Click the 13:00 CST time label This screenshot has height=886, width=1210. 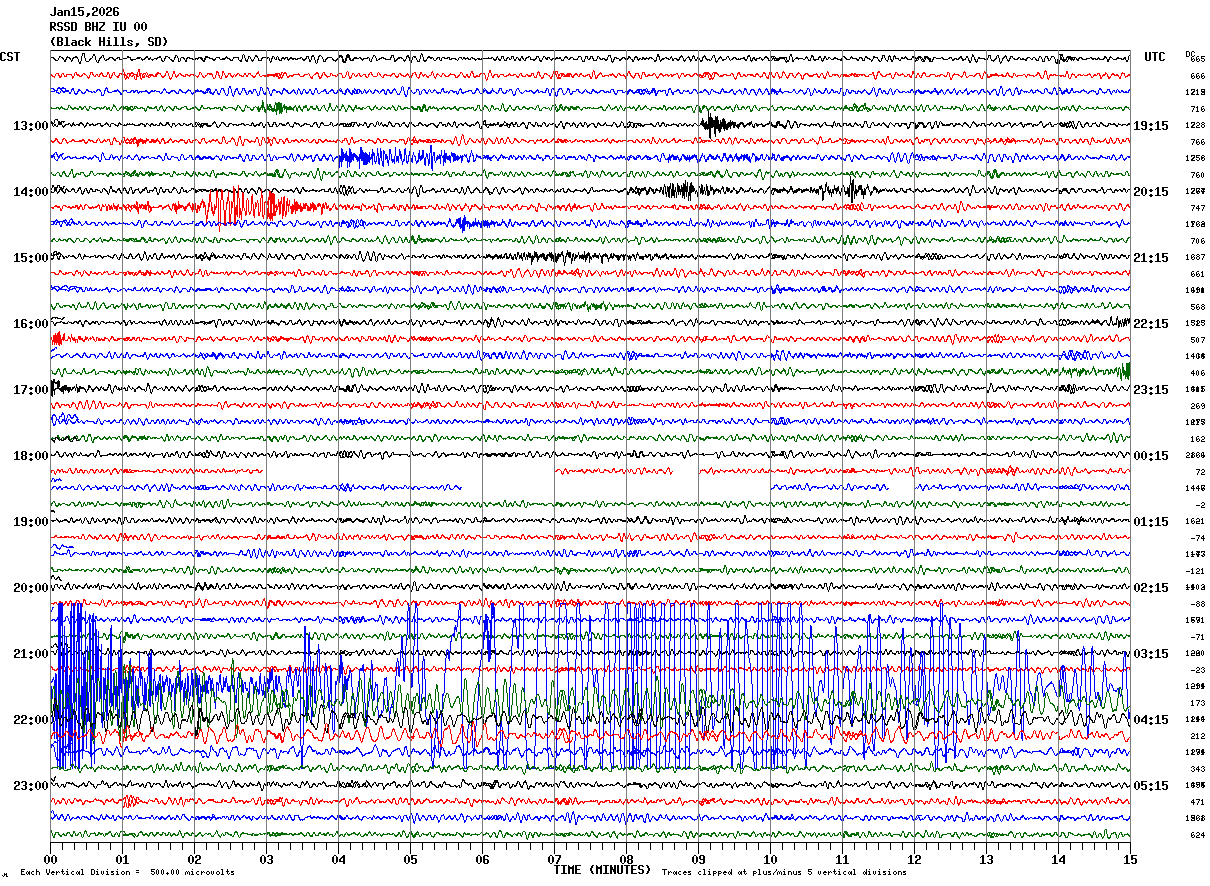[30, 126]
